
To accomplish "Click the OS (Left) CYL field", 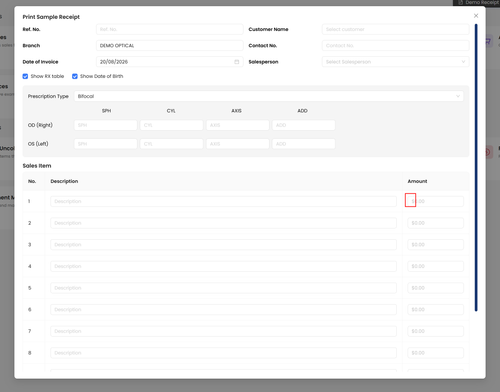I will pyautogui.click(x=172, y=144).
